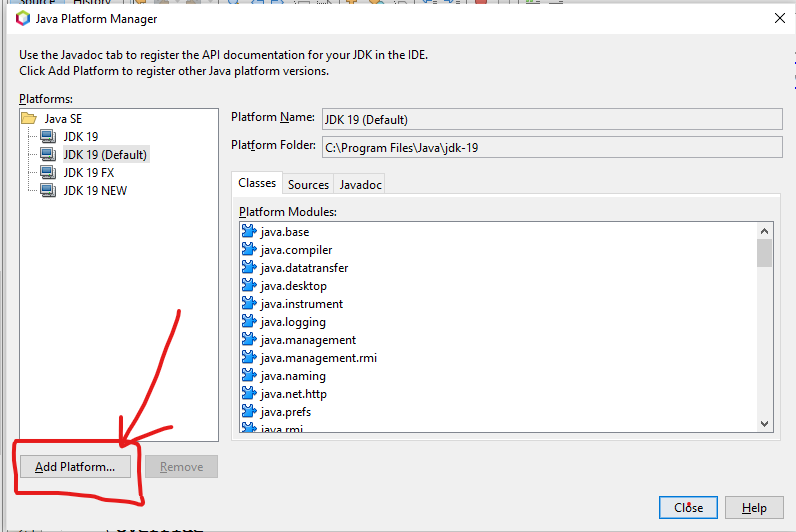Viewport: 796px width, 532px height.
Task: Click computer icon beside JDK 19 FX
Action: click(48, 173)
